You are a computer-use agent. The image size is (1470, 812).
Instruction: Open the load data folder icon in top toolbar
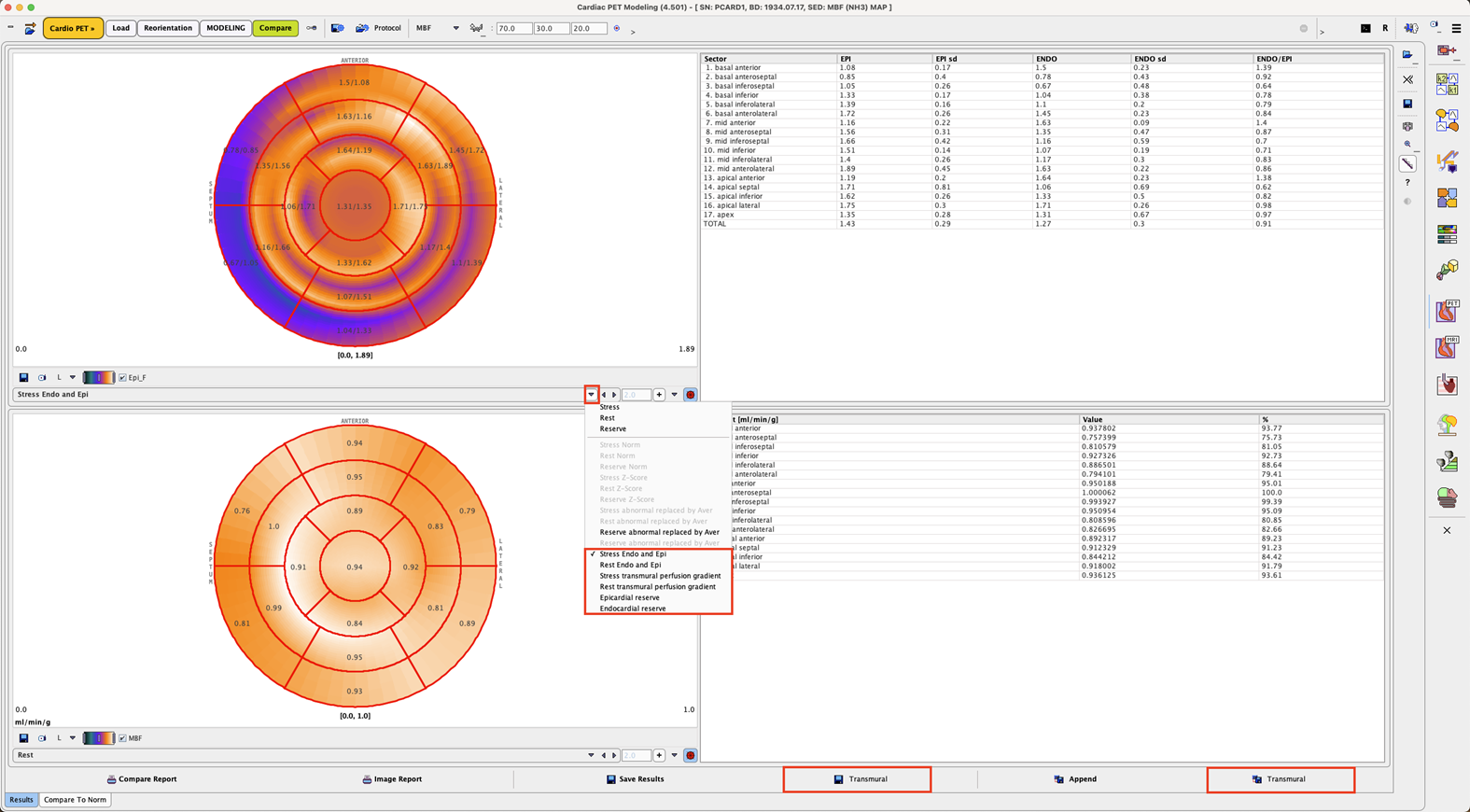(30, 29)
